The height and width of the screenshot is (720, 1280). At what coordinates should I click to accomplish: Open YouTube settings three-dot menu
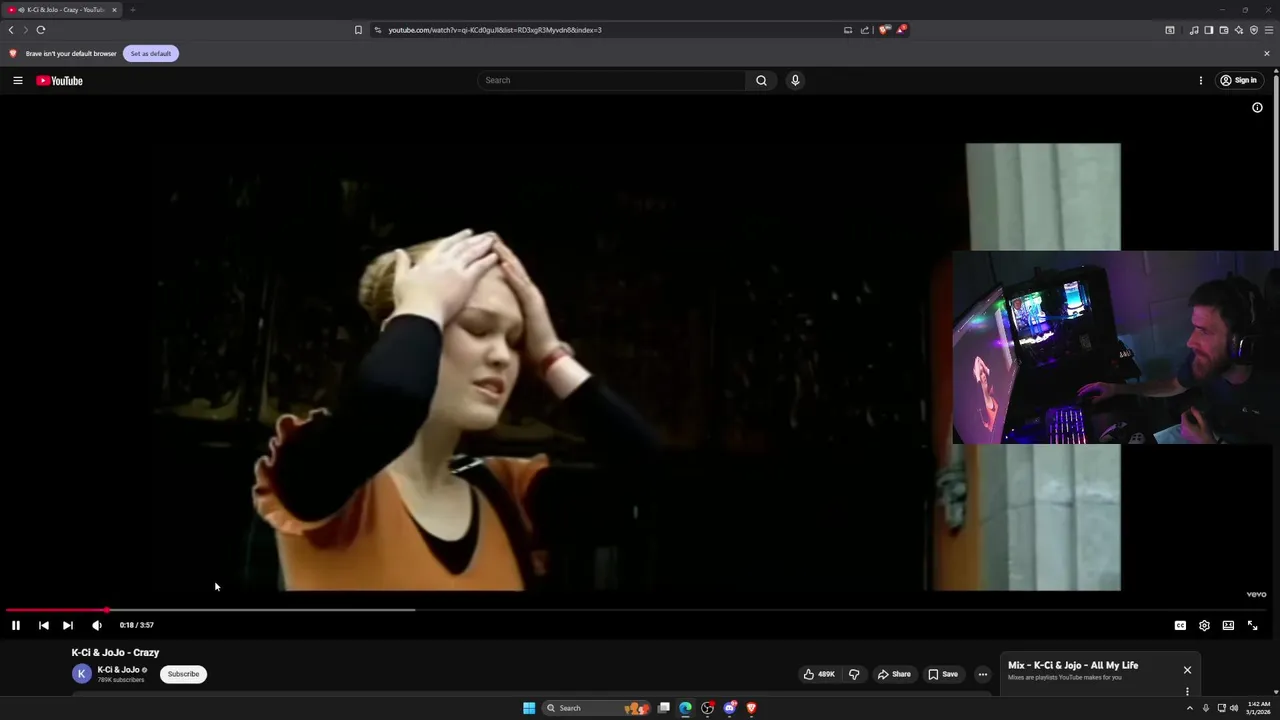point(1201,80)
